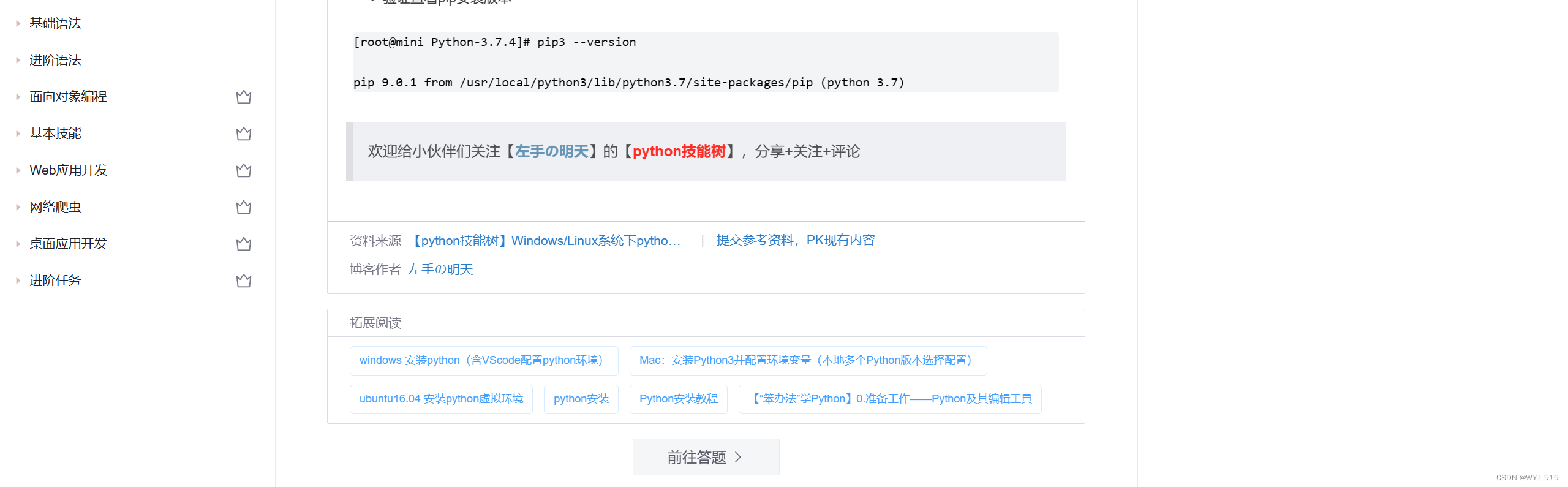Screen dimensions: 1568x487
Task: Click the 拓展阅读 section header
Action: [375, 323]
